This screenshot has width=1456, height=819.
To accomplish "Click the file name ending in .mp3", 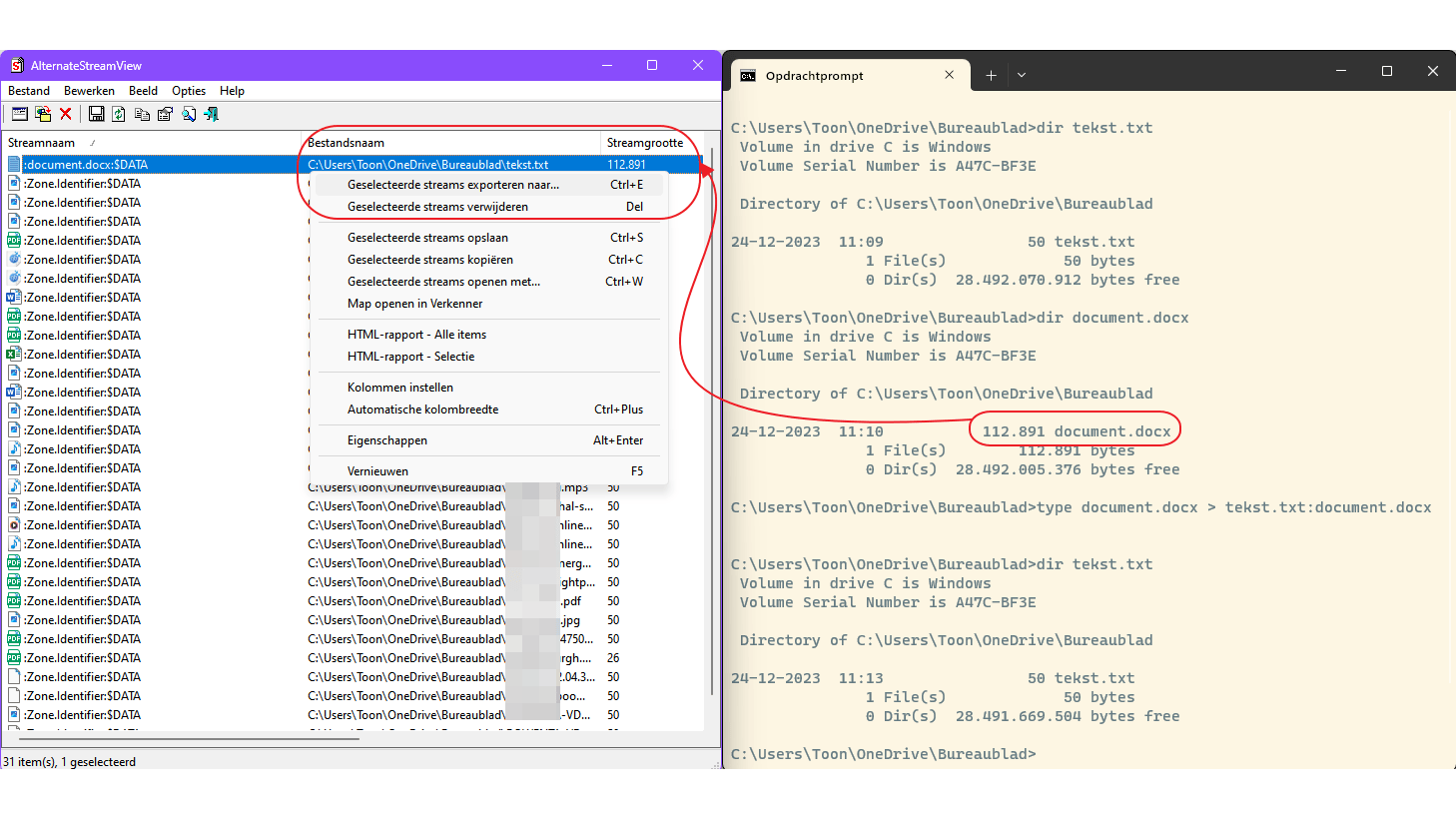I will (448, 487).
